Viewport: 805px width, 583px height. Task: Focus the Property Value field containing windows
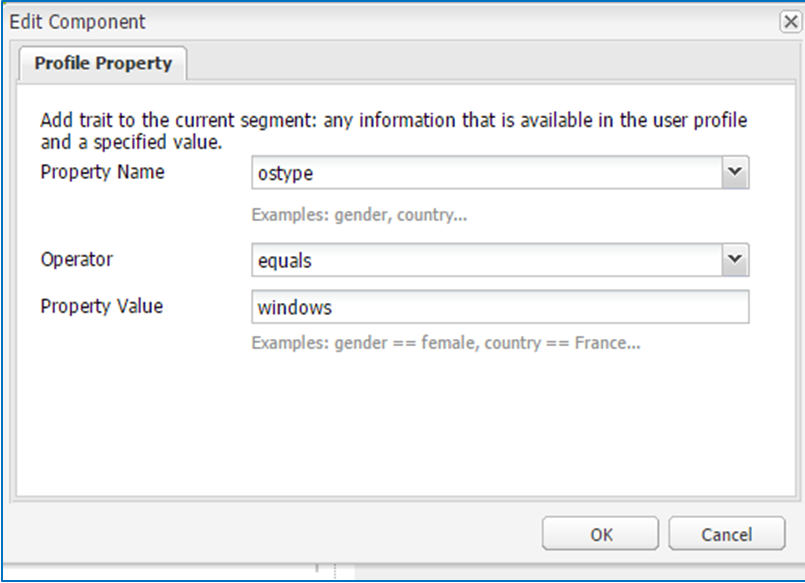(x=500, y=307)
